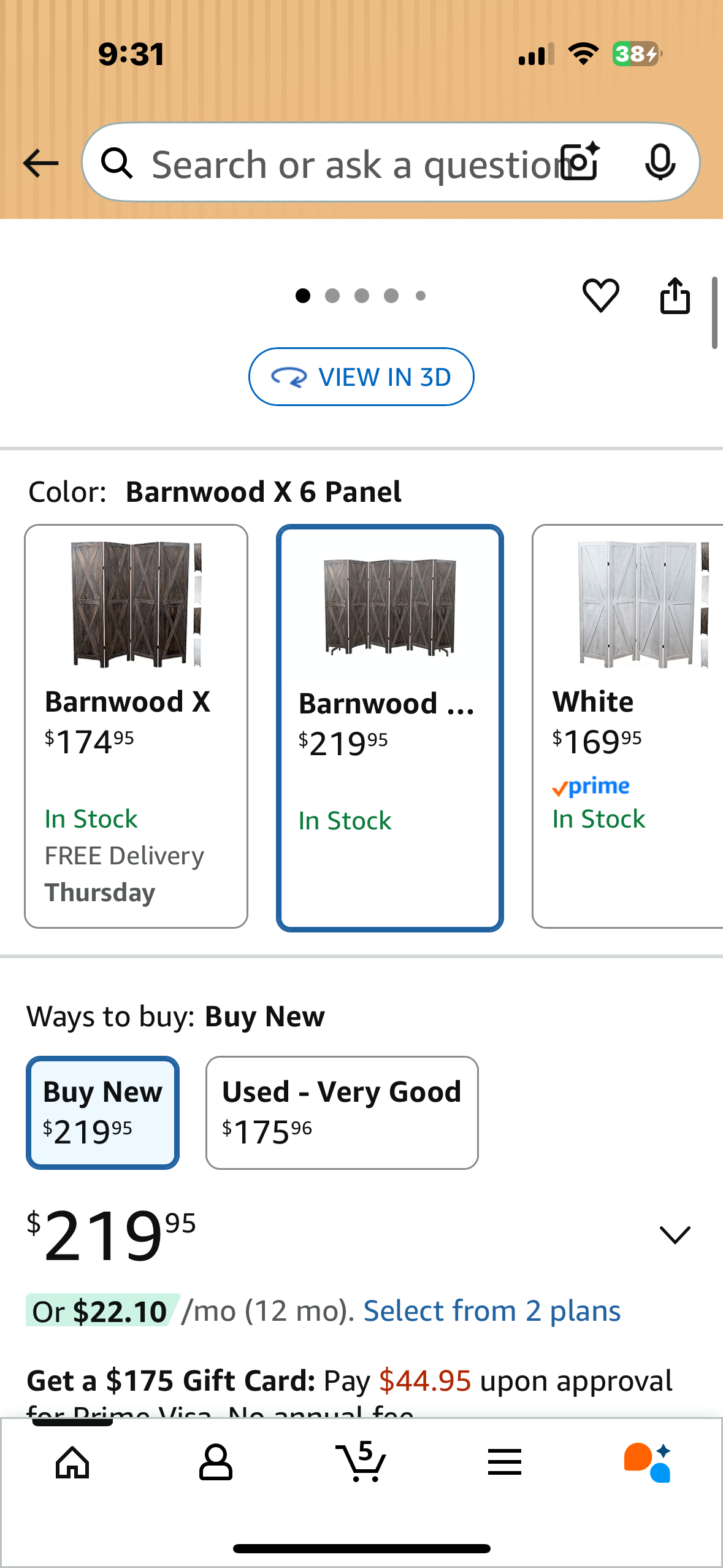
Task: Go to the Home tab
Action: pyautogui.click(x=72, y=1464)
